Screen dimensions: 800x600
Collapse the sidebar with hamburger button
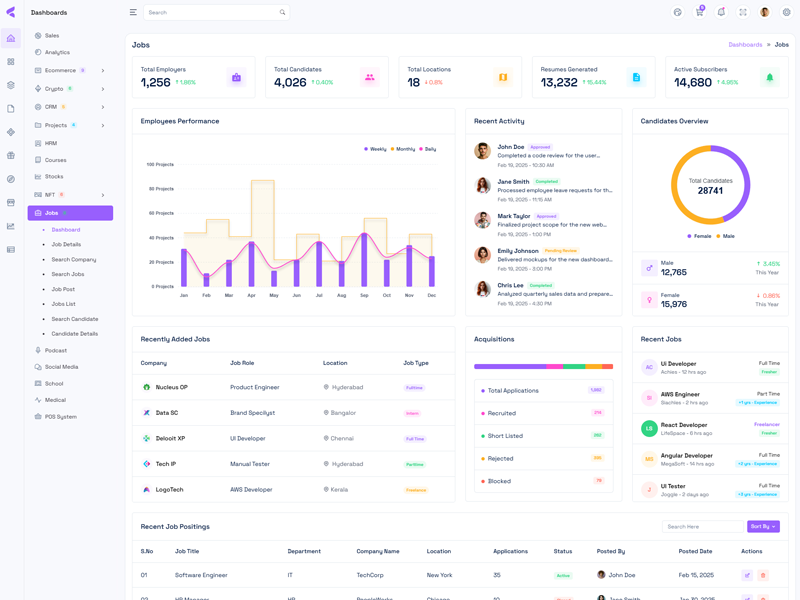coord(133,12)
